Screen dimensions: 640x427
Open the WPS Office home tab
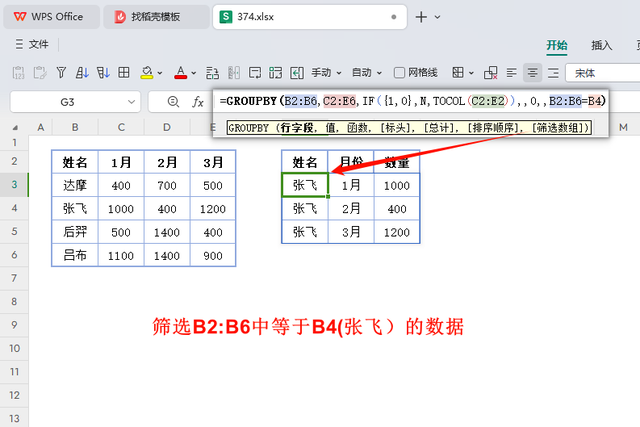point(51,17)
